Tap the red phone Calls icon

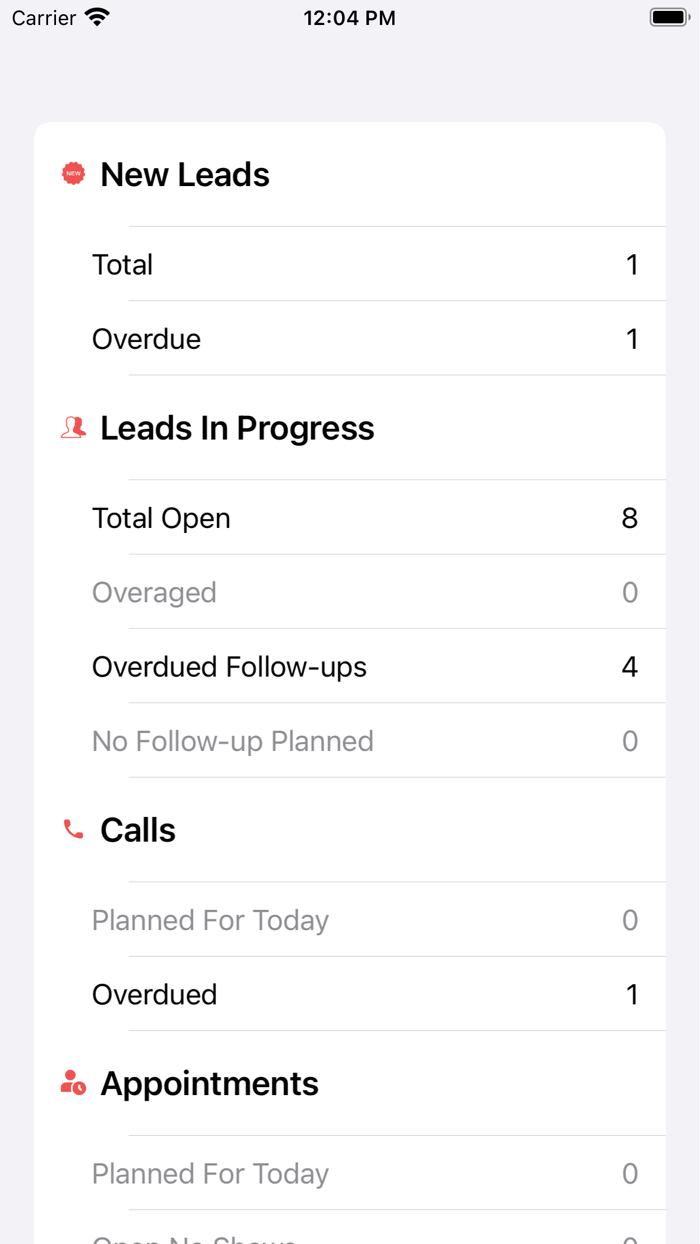[x=73, y=830]
